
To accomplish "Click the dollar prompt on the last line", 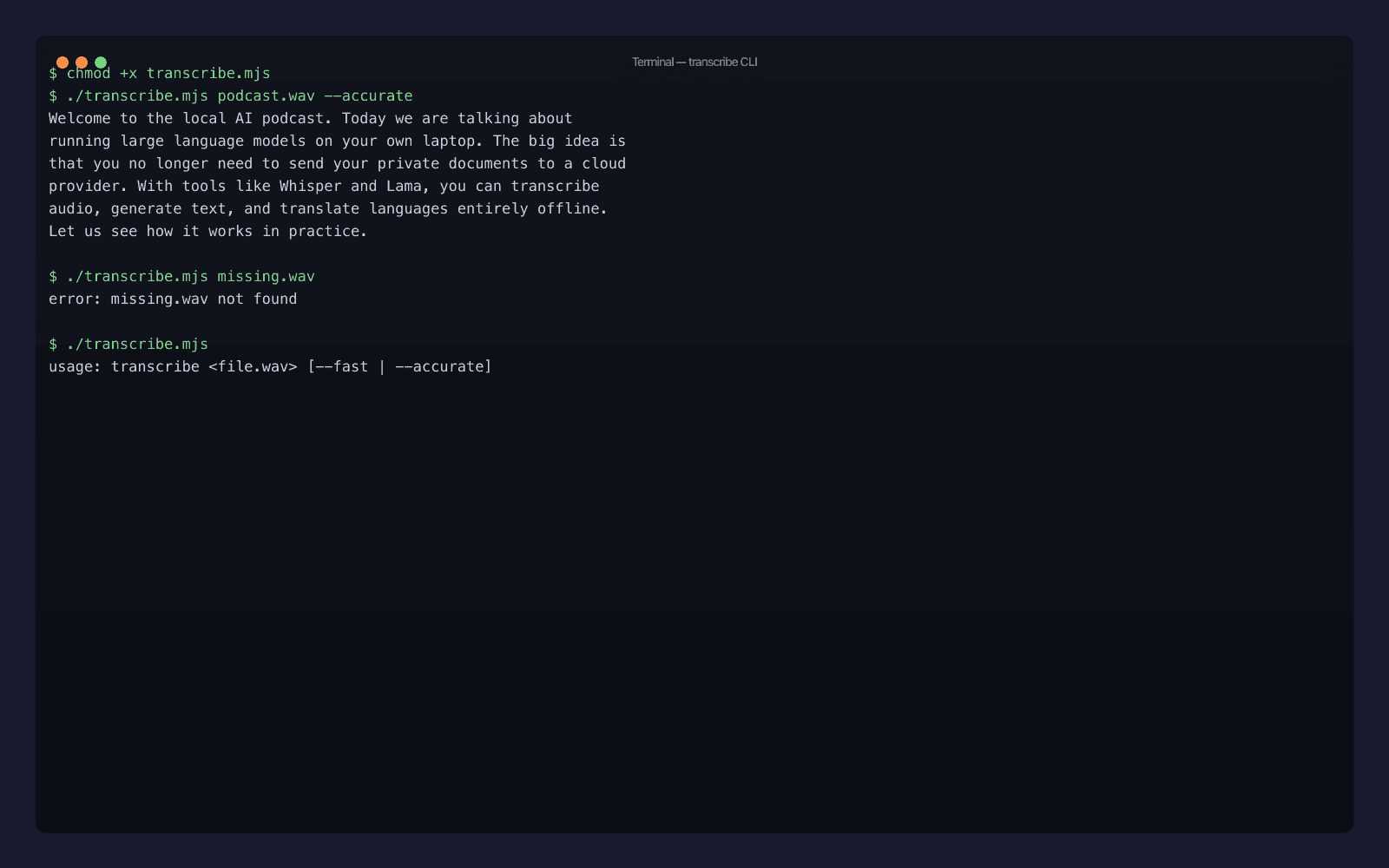I will click(x=53, y=344).
